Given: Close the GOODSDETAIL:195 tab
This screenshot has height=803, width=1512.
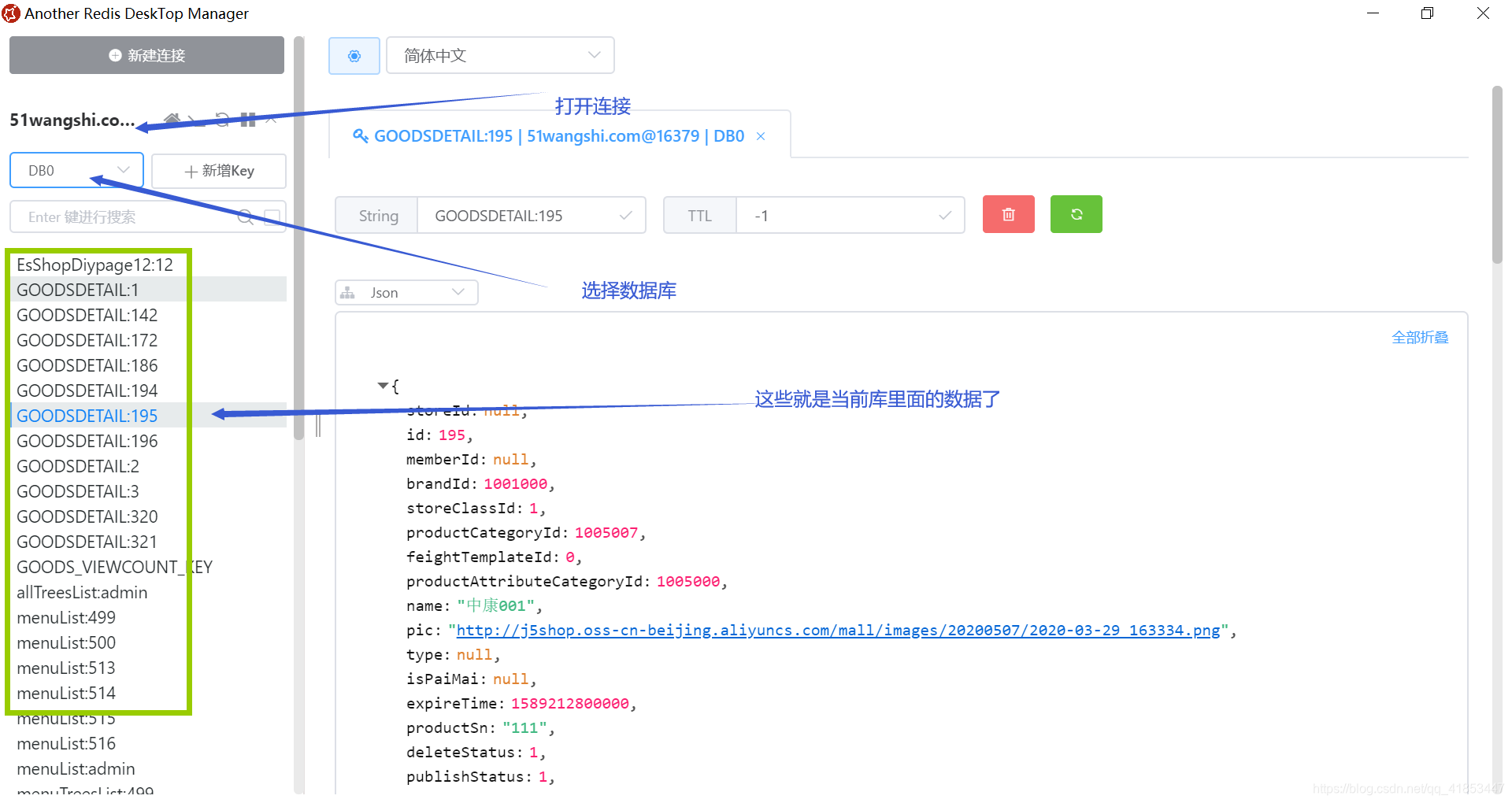Looking at the screenshot, I should point(761,136).
